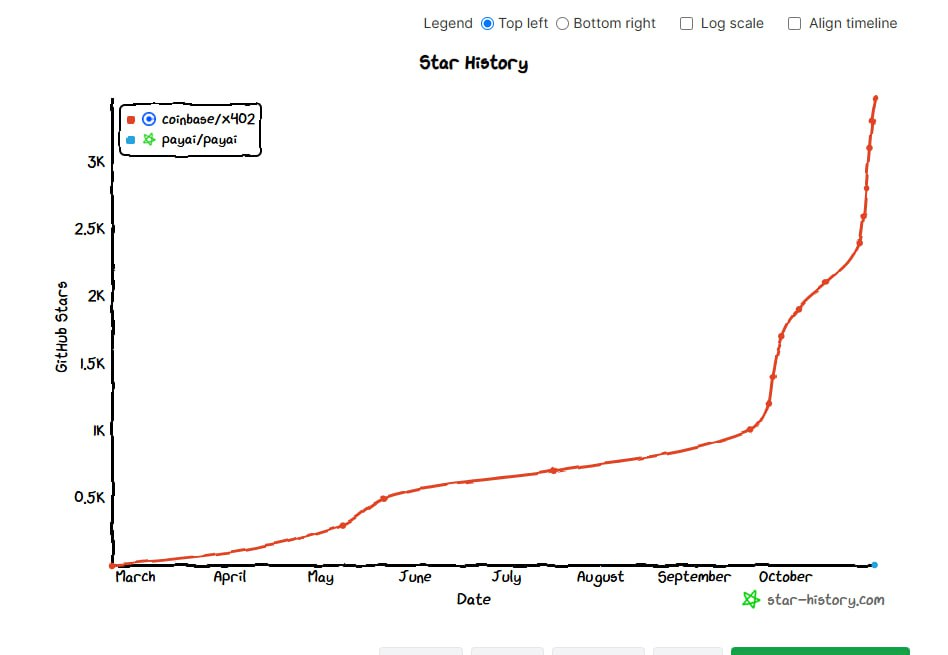Toggle the Align timeline checkbox
This screenshot has height=655, width=948.
[x=795, y=23]
